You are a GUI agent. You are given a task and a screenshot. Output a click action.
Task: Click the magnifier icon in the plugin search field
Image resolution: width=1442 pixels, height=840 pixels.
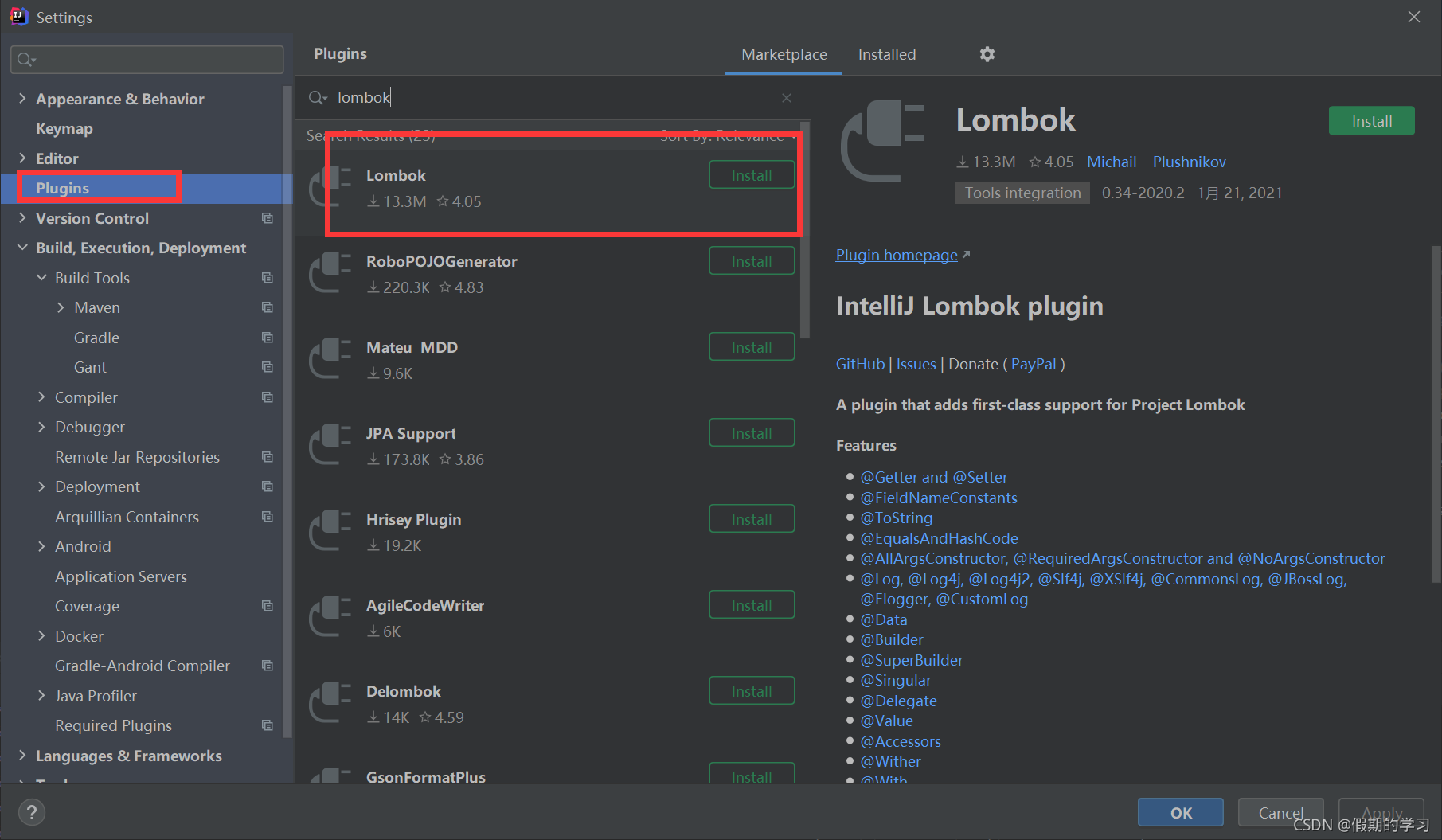pyautogui.click(x=317, y=97)
